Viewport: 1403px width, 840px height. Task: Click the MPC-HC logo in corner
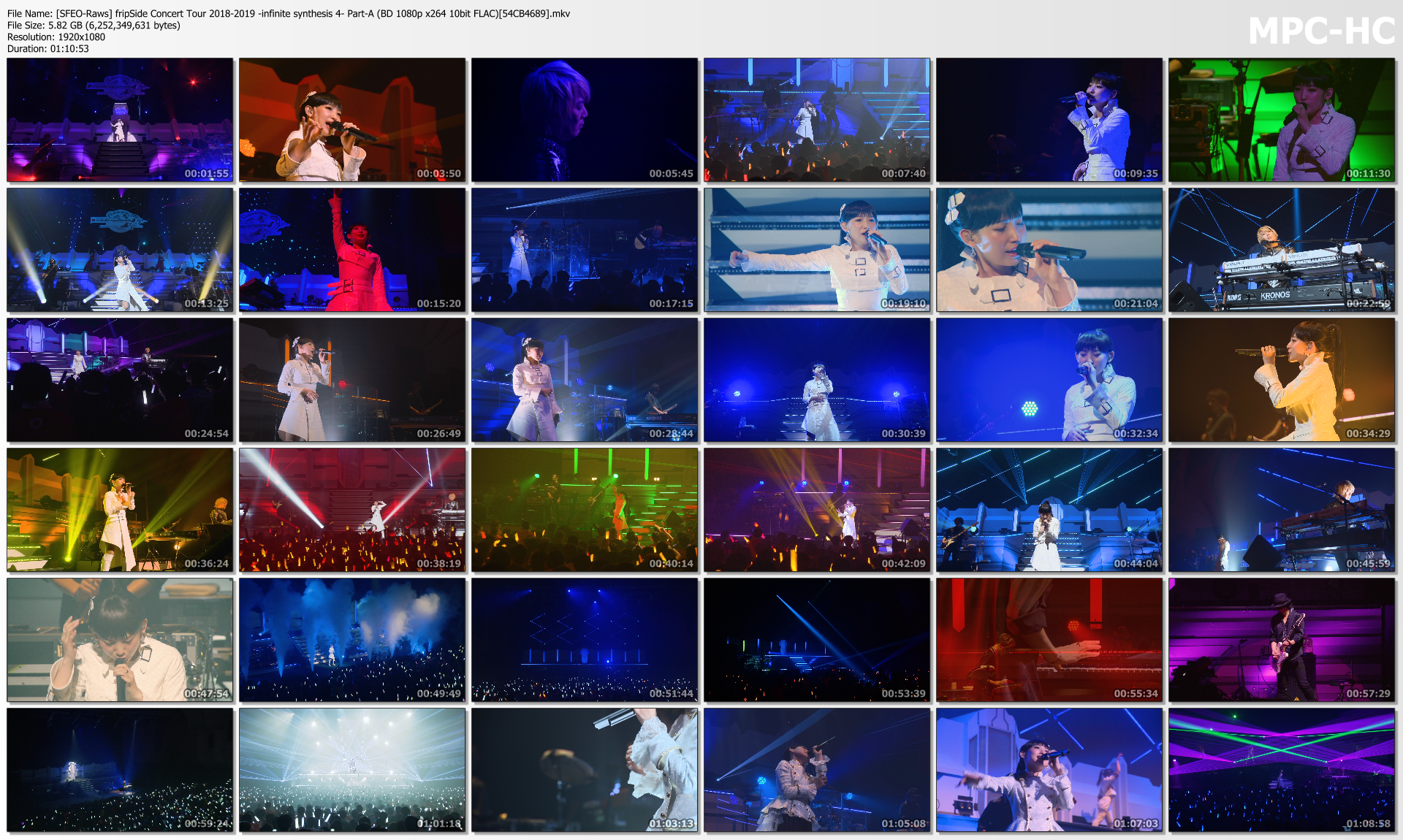pyautogui.click(x=1321, y=31)
